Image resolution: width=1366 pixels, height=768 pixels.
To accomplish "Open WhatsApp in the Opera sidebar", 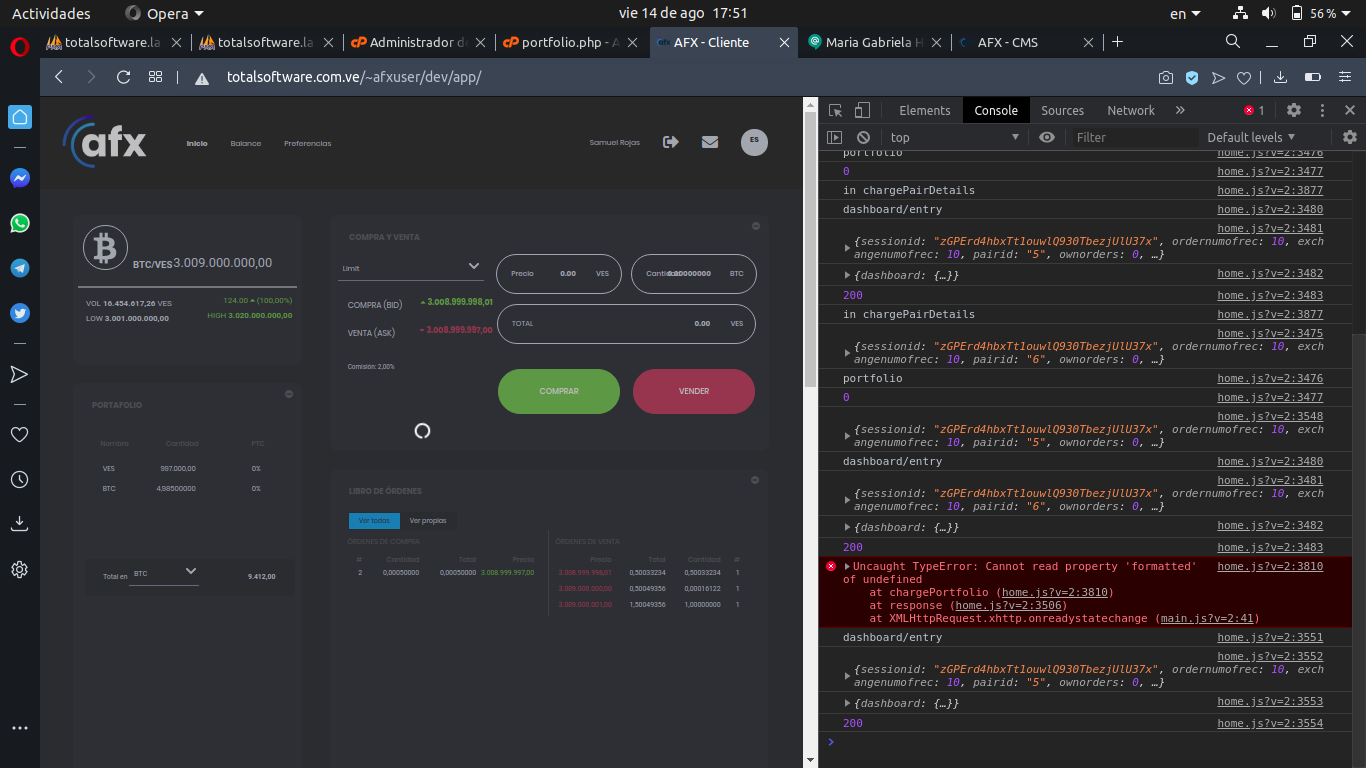I will coord(20,223).
